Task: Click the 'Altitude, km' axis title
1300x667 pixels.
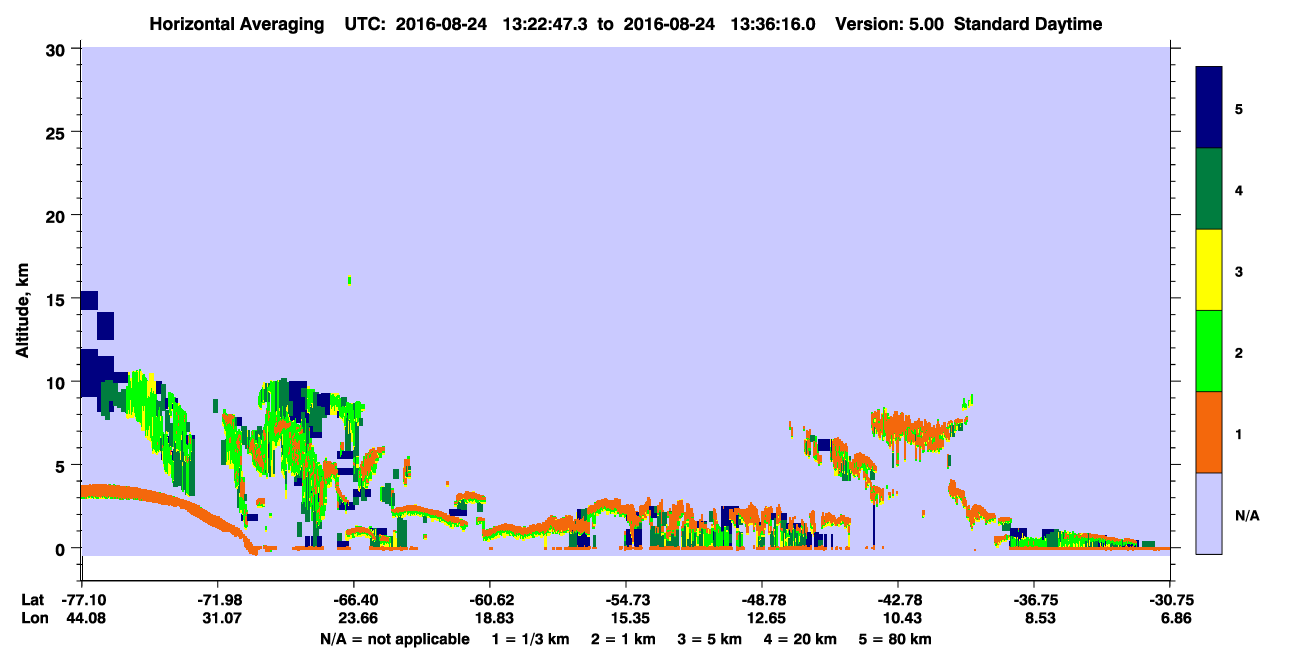Action: [22, 311]
